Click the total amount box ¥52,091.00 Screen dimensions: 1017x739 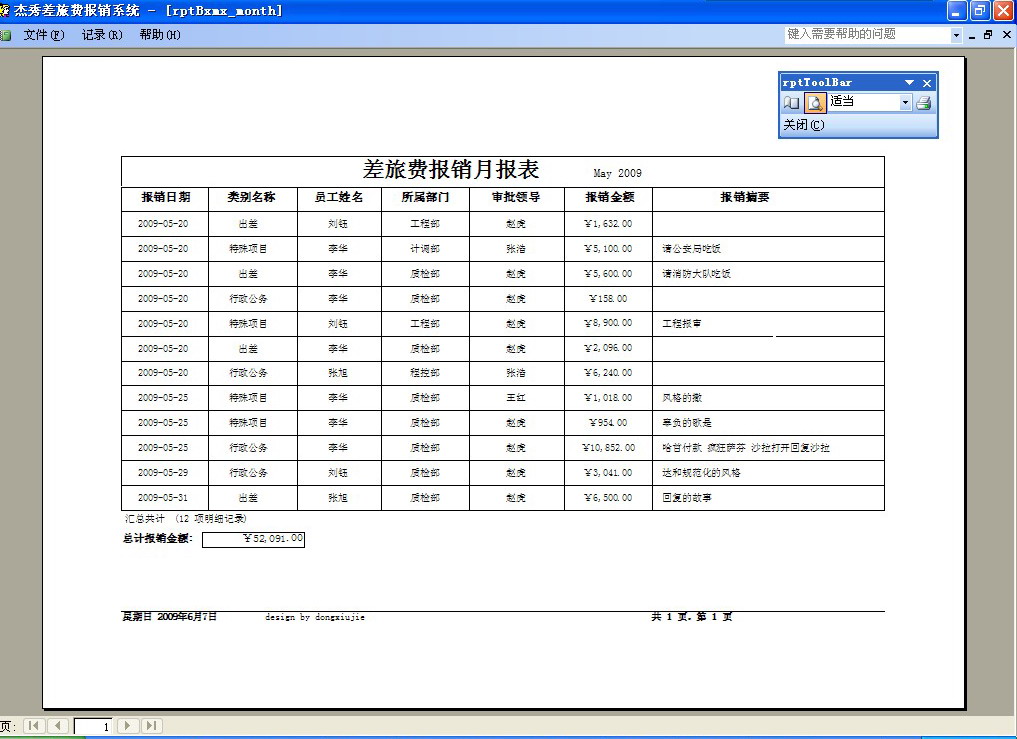(253, 539)
